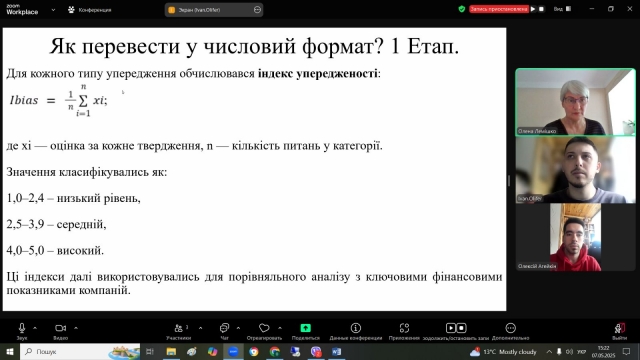Click the red Запись приостановлена indicator
Screen dimensions: 640x360
tap(499, 9)
